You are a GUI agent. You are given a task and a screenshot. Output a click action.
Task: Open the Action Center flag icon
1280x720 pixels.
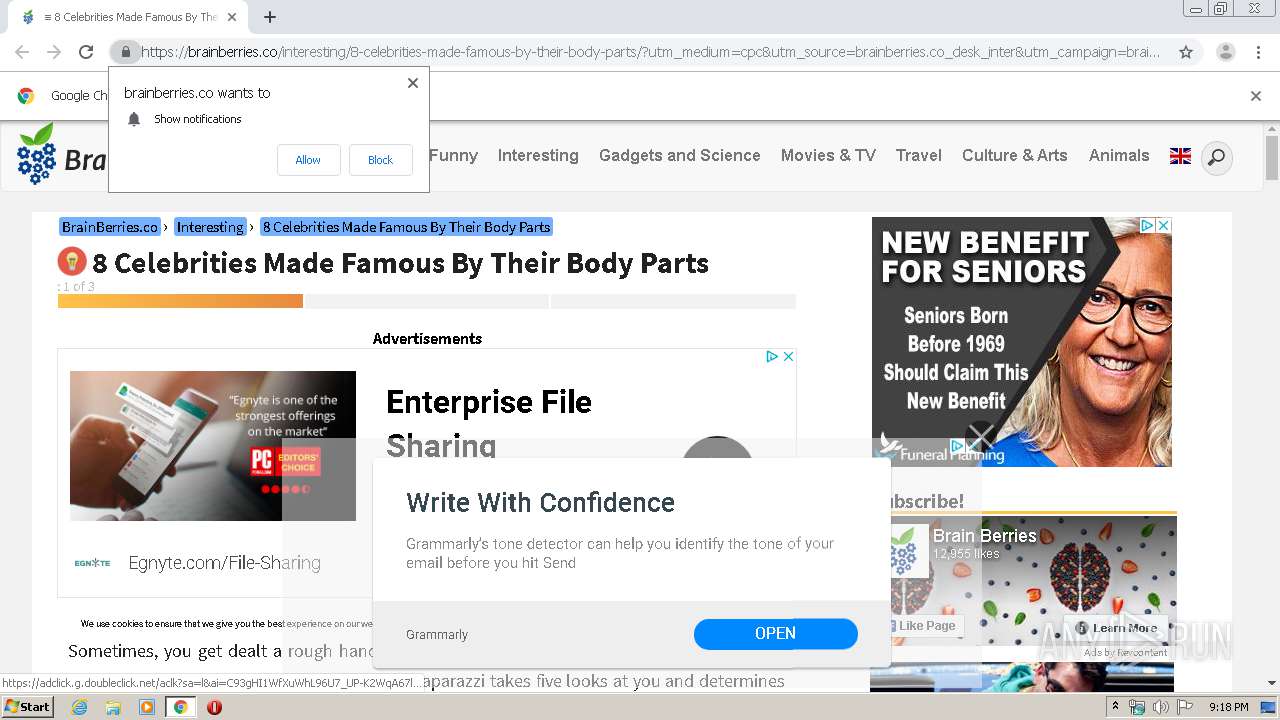pyautogui.click(x=1185, y=707)
